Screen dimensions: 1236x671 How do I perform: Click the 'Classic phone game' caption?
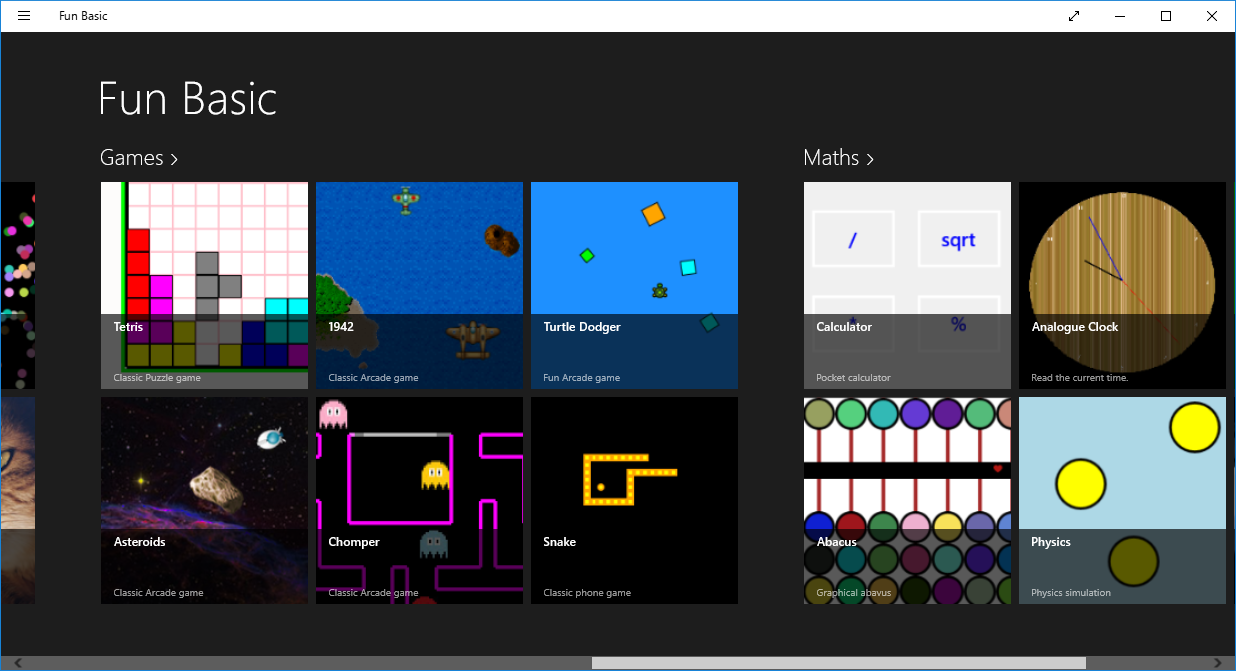(587, 593)
